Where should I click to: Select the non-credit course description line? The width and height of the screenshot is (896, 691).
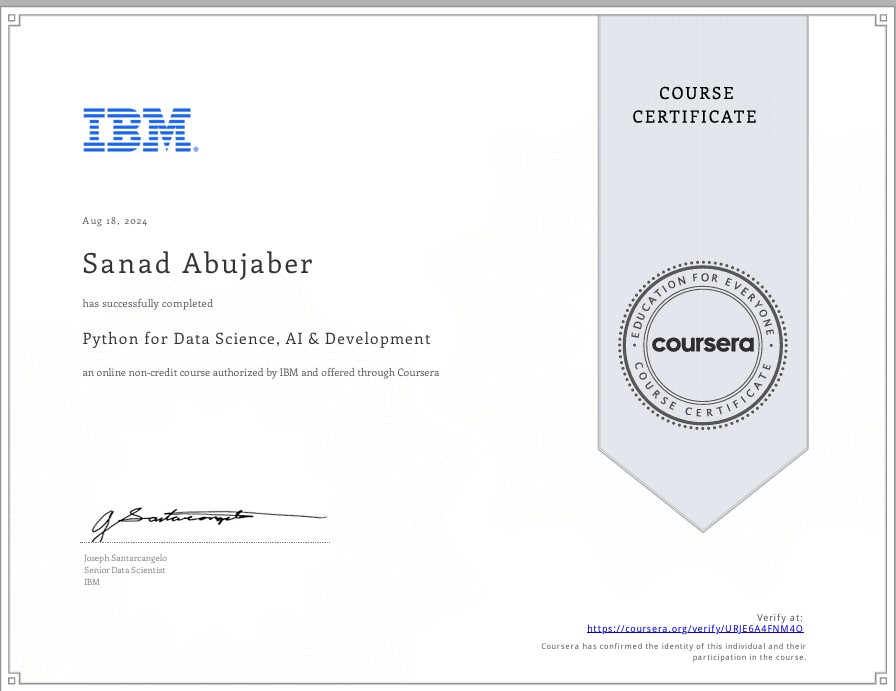[x=260, y=372]
